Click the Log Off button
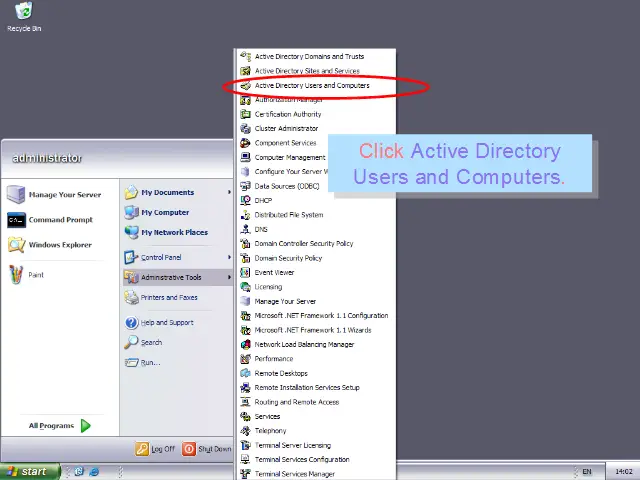This screenshot has width=640, height=480. tap(156, 449)
